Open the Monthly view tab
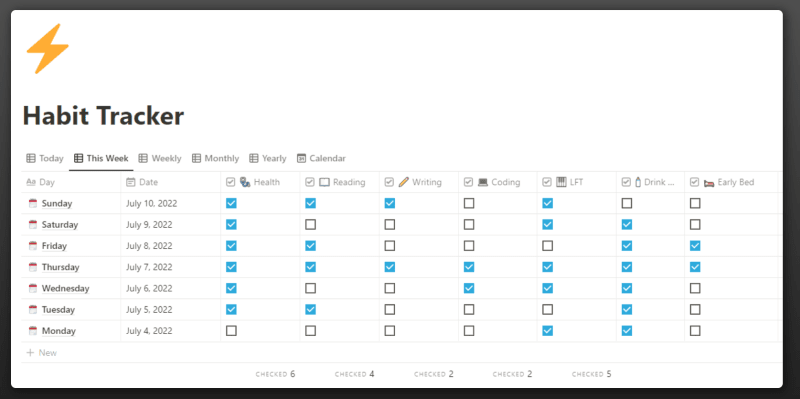Image resolution: width=800 pixels, height=399 pixels. point(215,158)
